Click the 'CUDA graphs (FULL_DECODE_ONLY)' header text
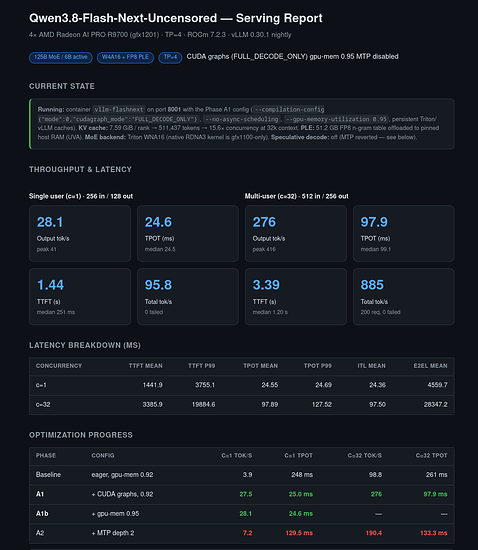This screenshot has height=550, width=478. click(x=247, y=56)
